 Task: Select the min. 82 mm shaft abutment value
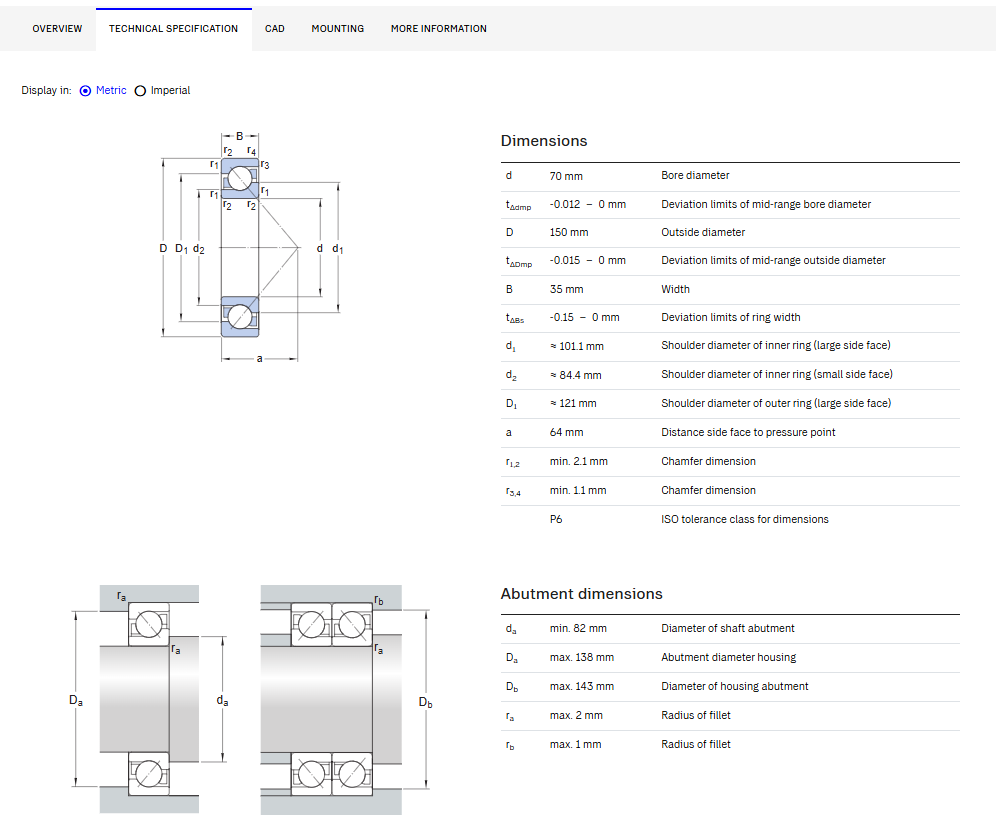coord(577,628)
